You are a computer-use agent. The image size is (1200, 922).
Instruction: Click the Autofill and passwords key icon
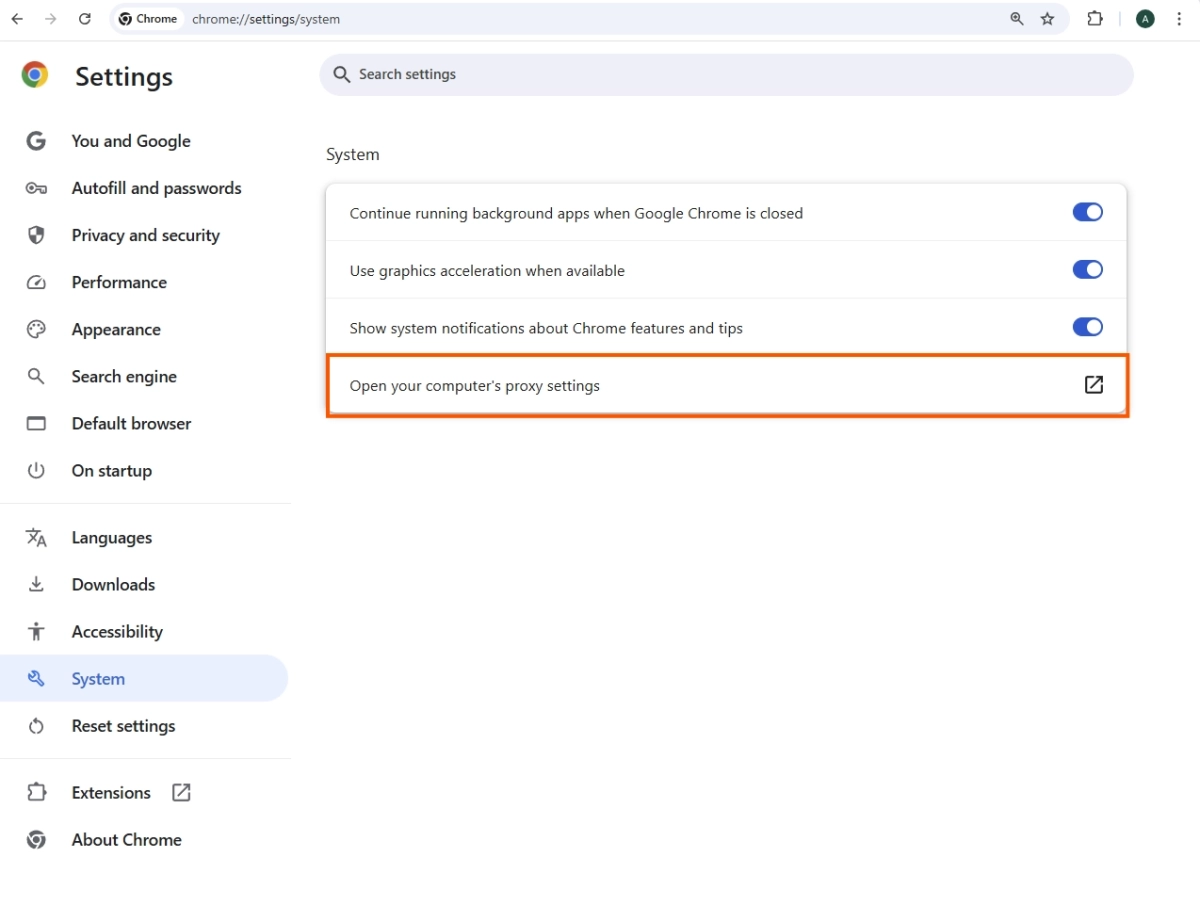[36, 188]
